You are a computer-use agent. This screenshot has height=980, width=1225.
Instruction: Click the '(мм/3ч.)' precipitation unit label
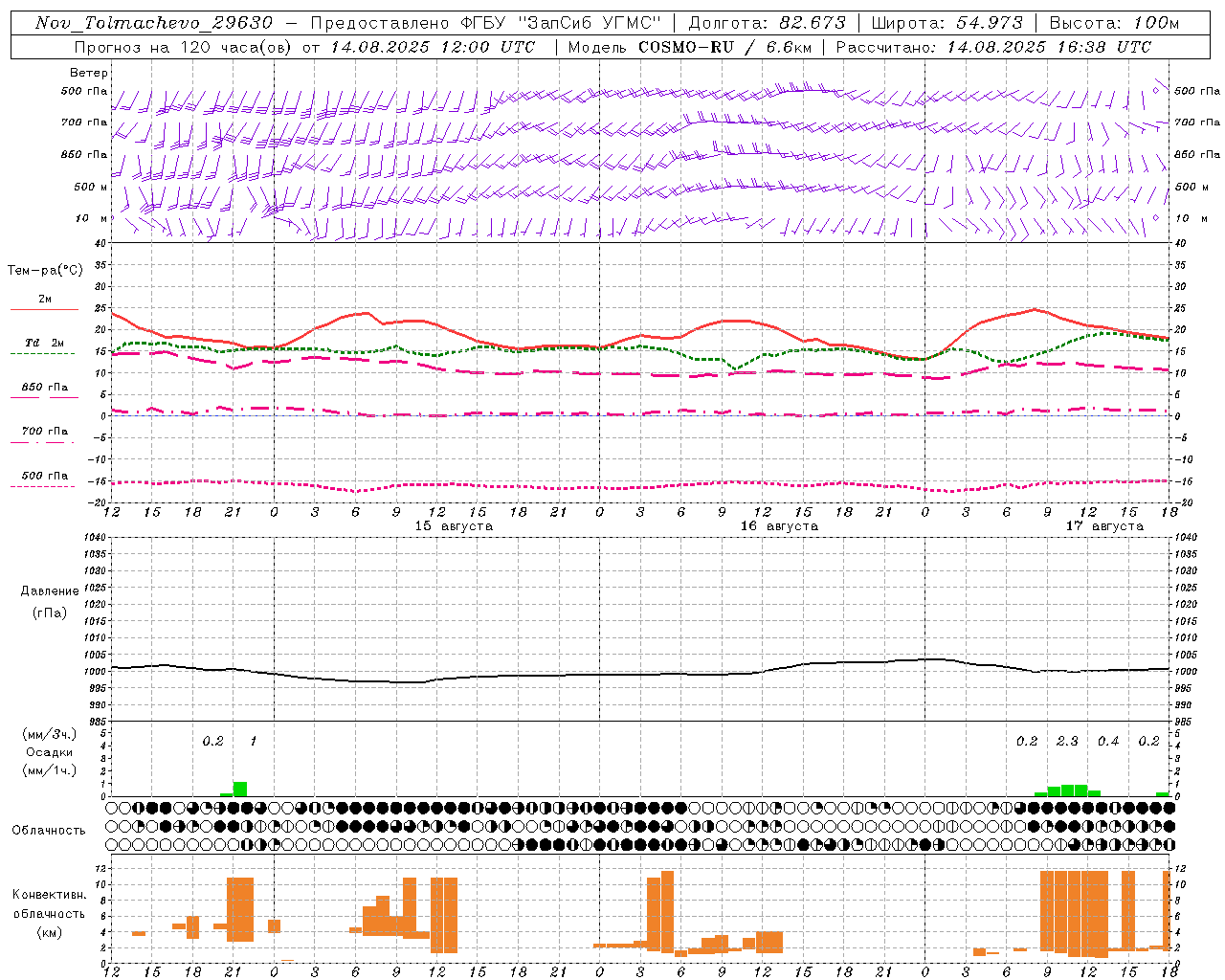pyautogui.click(x=50, y=735)
